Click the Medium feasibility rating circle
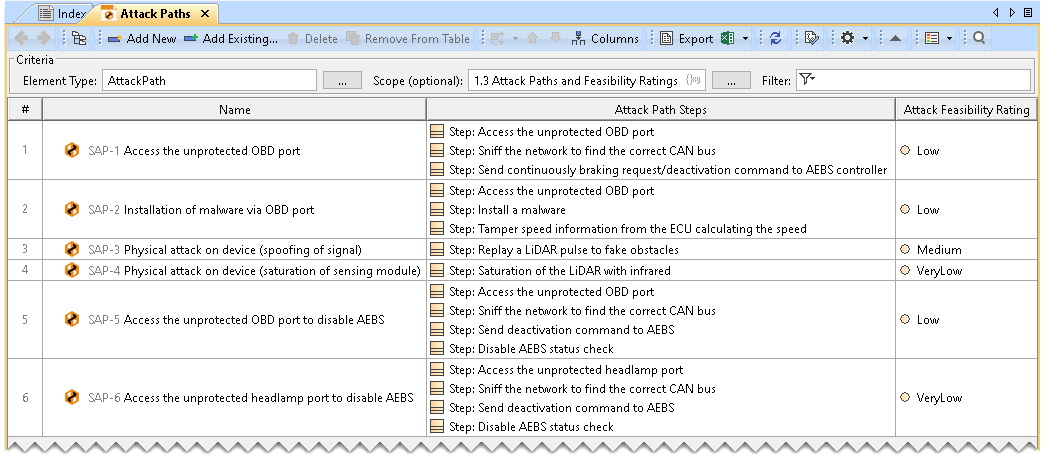The width and height of the screenshot is (1045, 462). 905,249
